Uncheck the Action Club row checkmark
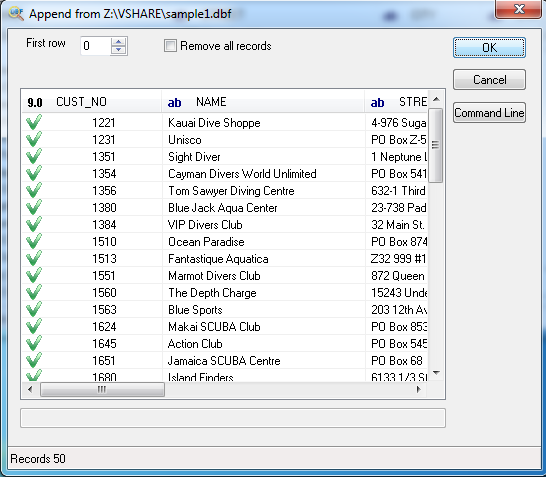Screen dimensions: 546x477 point(34,343)
